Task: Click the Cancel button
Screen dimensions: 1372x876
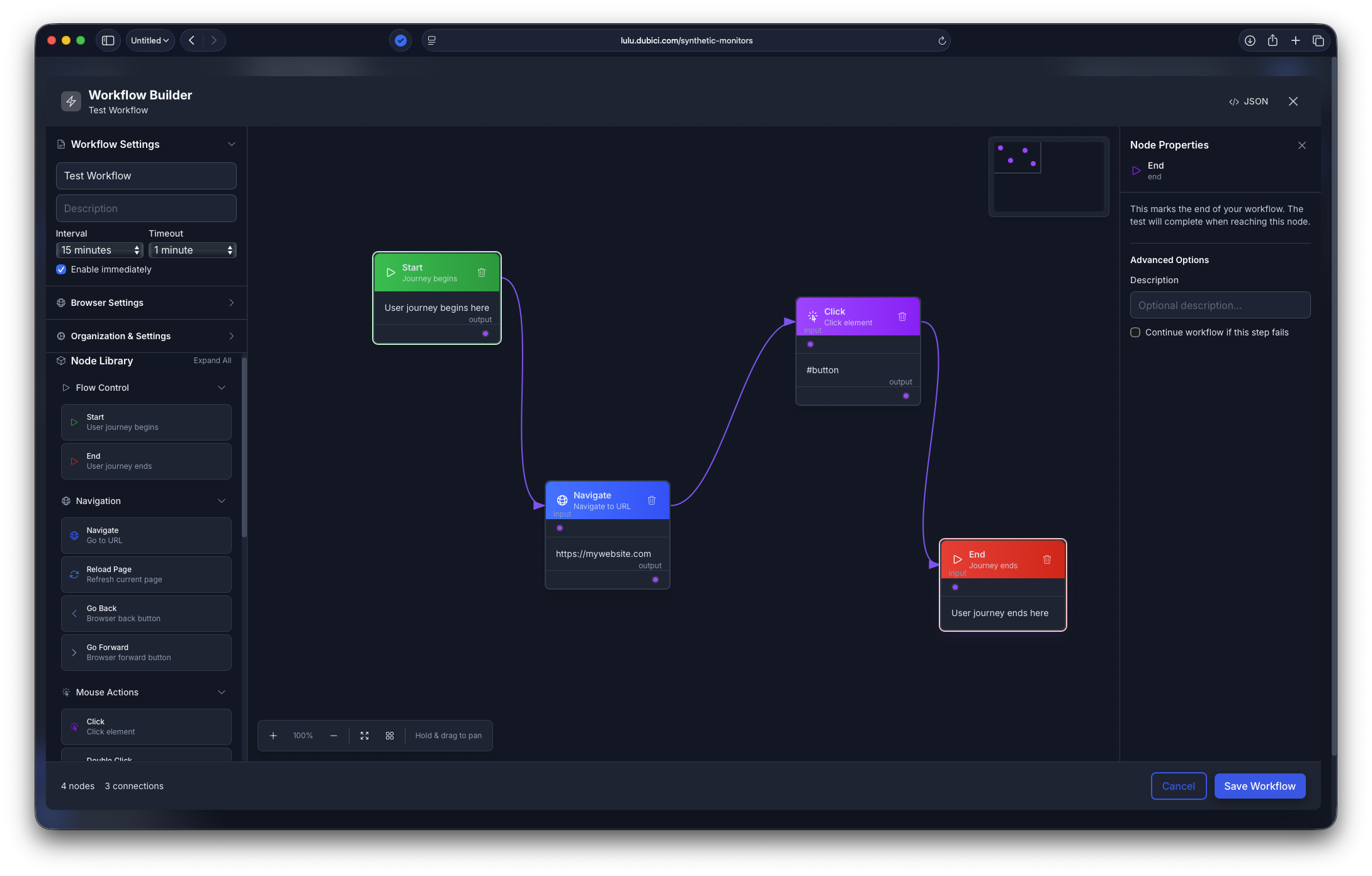Action: tap(1178, 785)
